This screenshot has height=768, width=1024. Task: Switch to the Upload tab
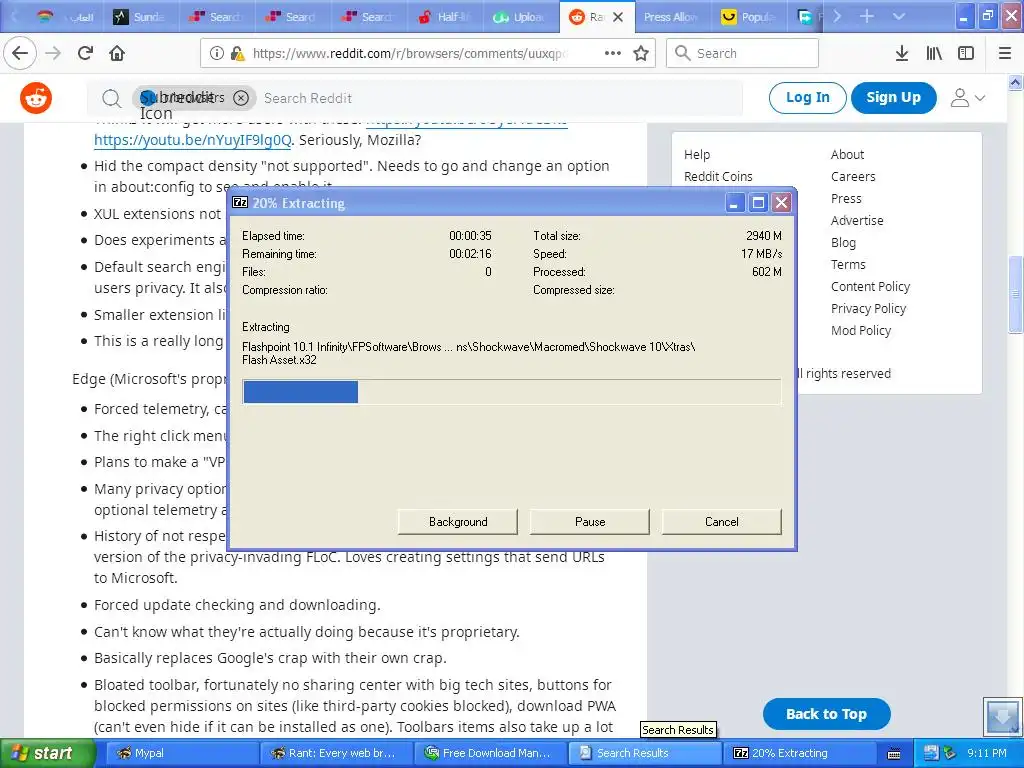[520, 17]
